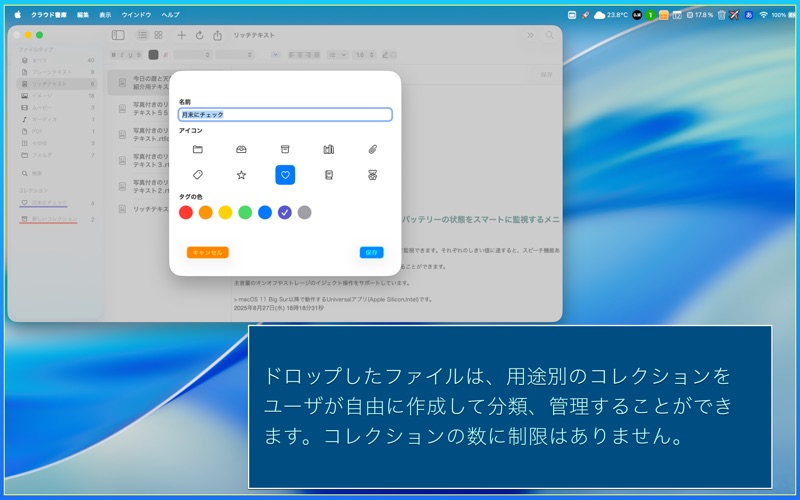
Task: Pick the yellow tag color
Action: tap(225, 212)
